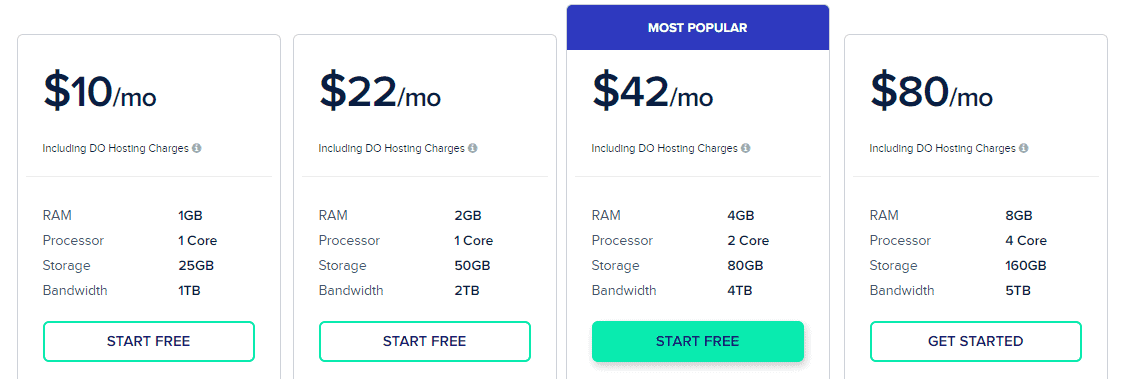Select the 160GB storage value
The image size is (1125, 379).
click(1026, 266)
